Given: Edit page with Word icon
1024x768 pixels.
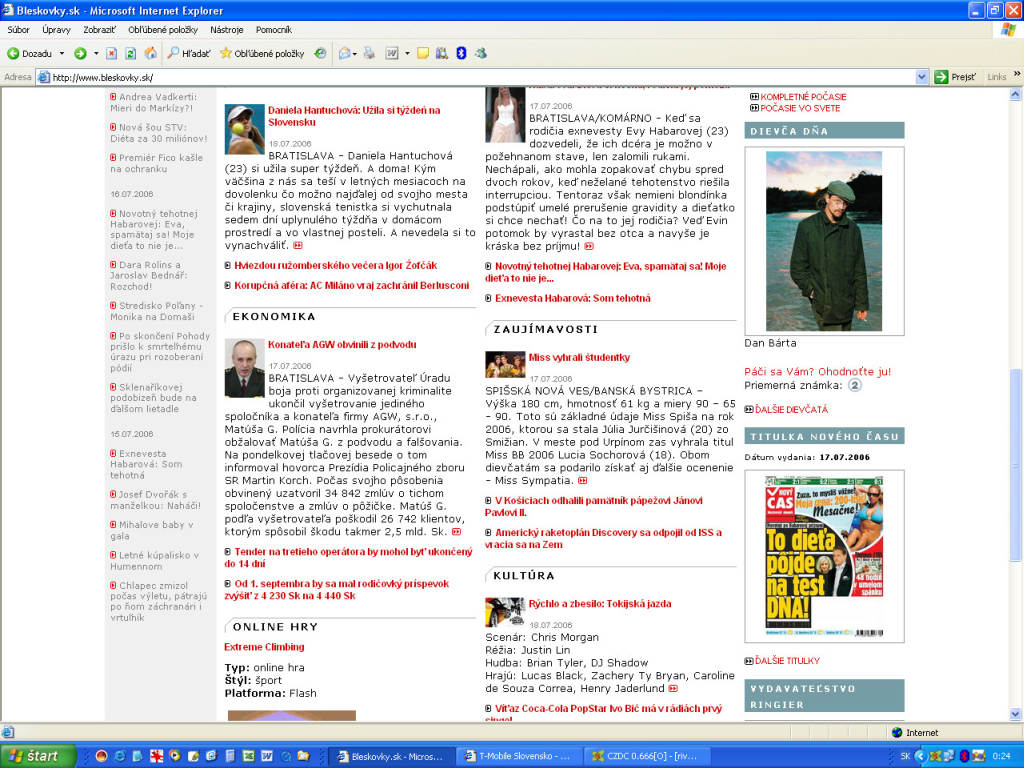Looking at the screenshot, I should 392,54.
